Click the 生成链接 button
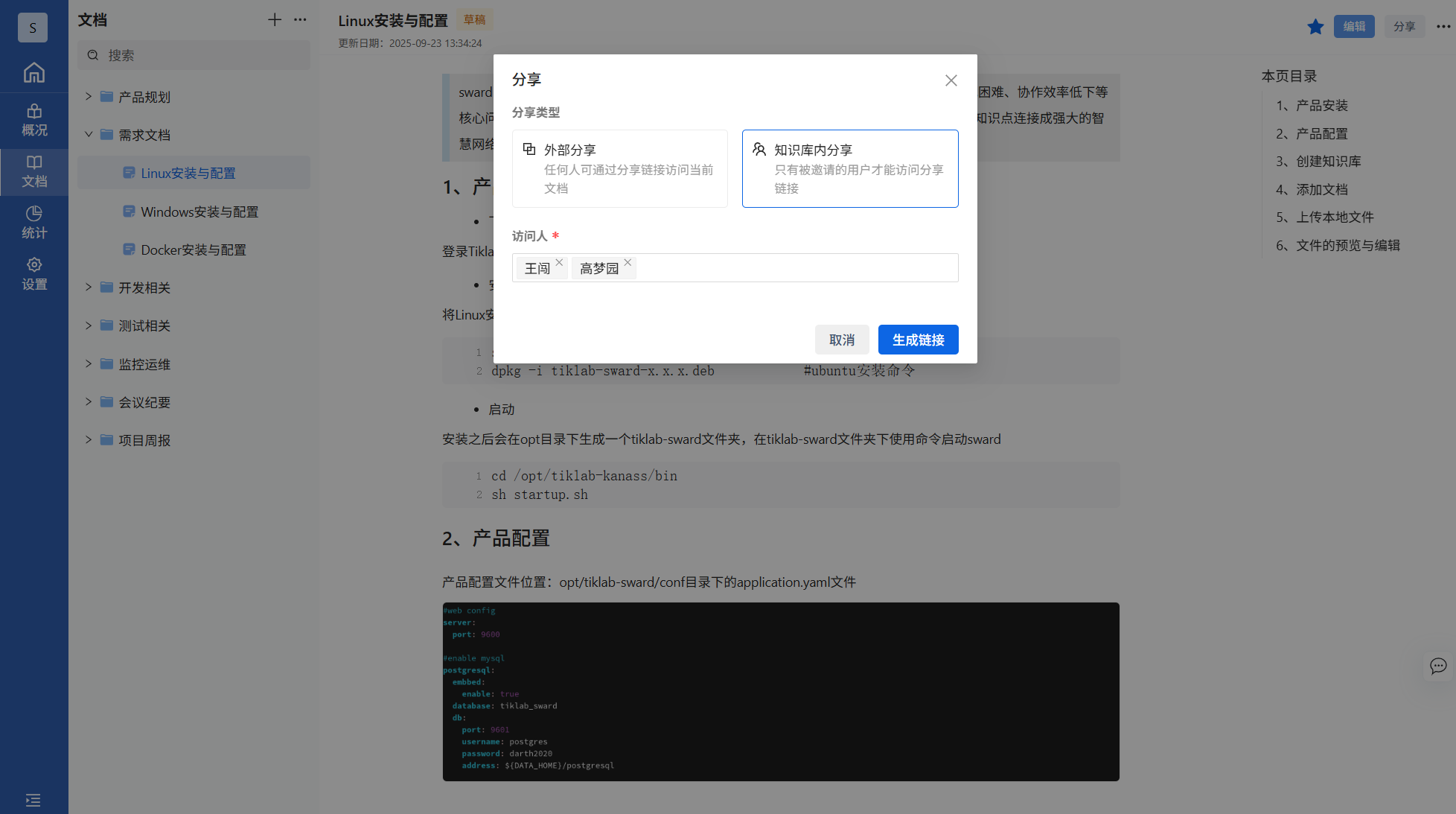Screen dimensions: 1456x814 [x=918, y=340]
